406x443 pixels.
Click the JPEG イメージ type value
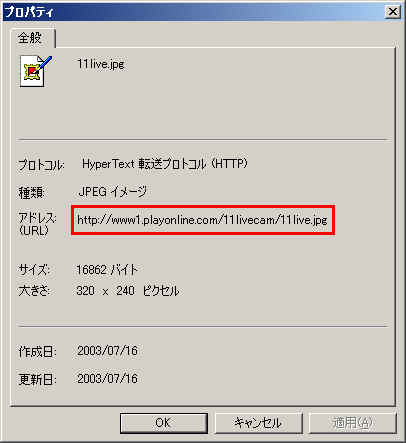point(112,192)
